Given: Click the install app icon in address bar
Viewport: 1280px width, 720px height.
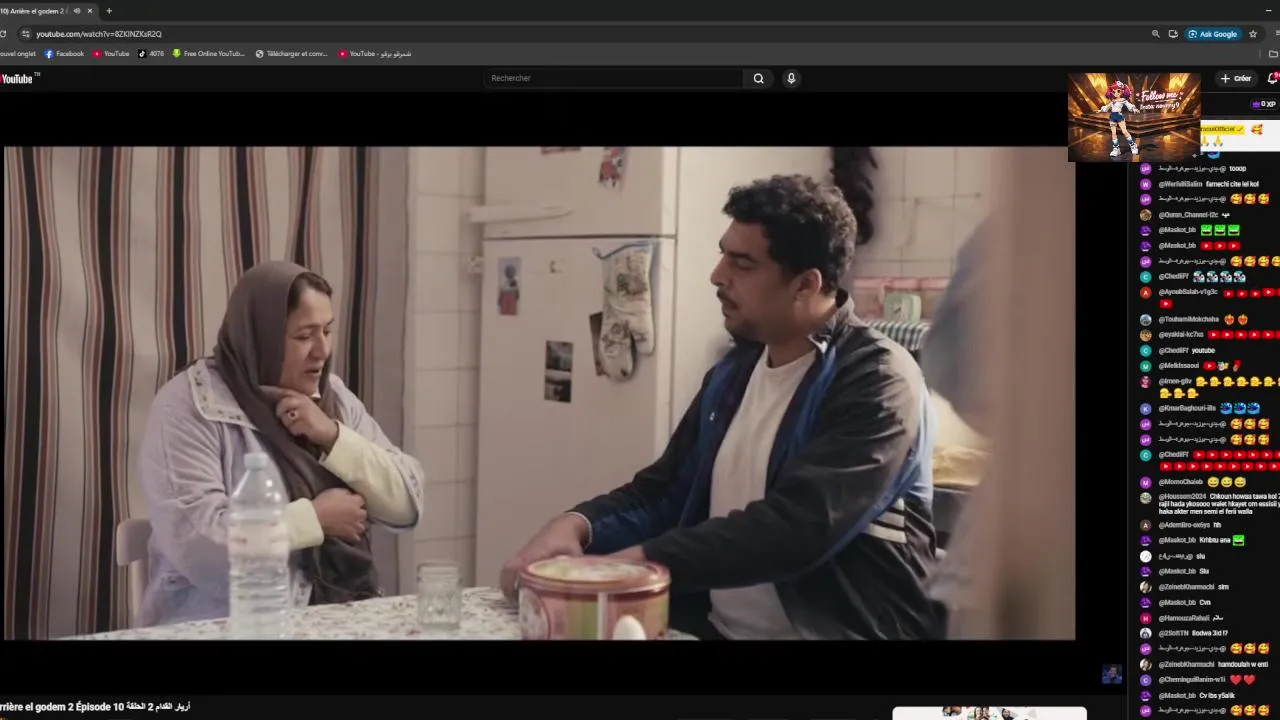Looking at the screenshot, I should point(1173,34).
